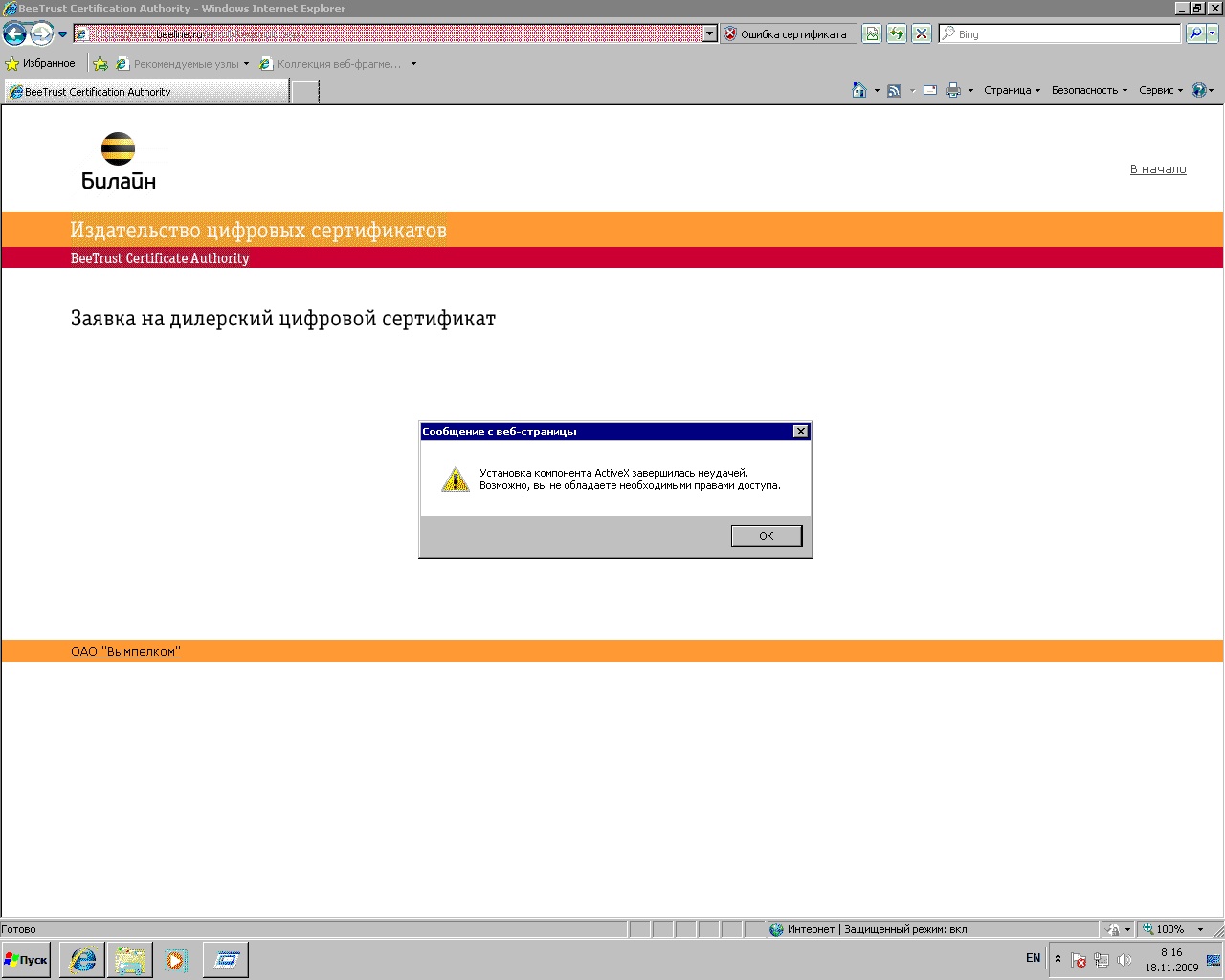
Task: Stop loading with the X icon
Action: point(922,33)
